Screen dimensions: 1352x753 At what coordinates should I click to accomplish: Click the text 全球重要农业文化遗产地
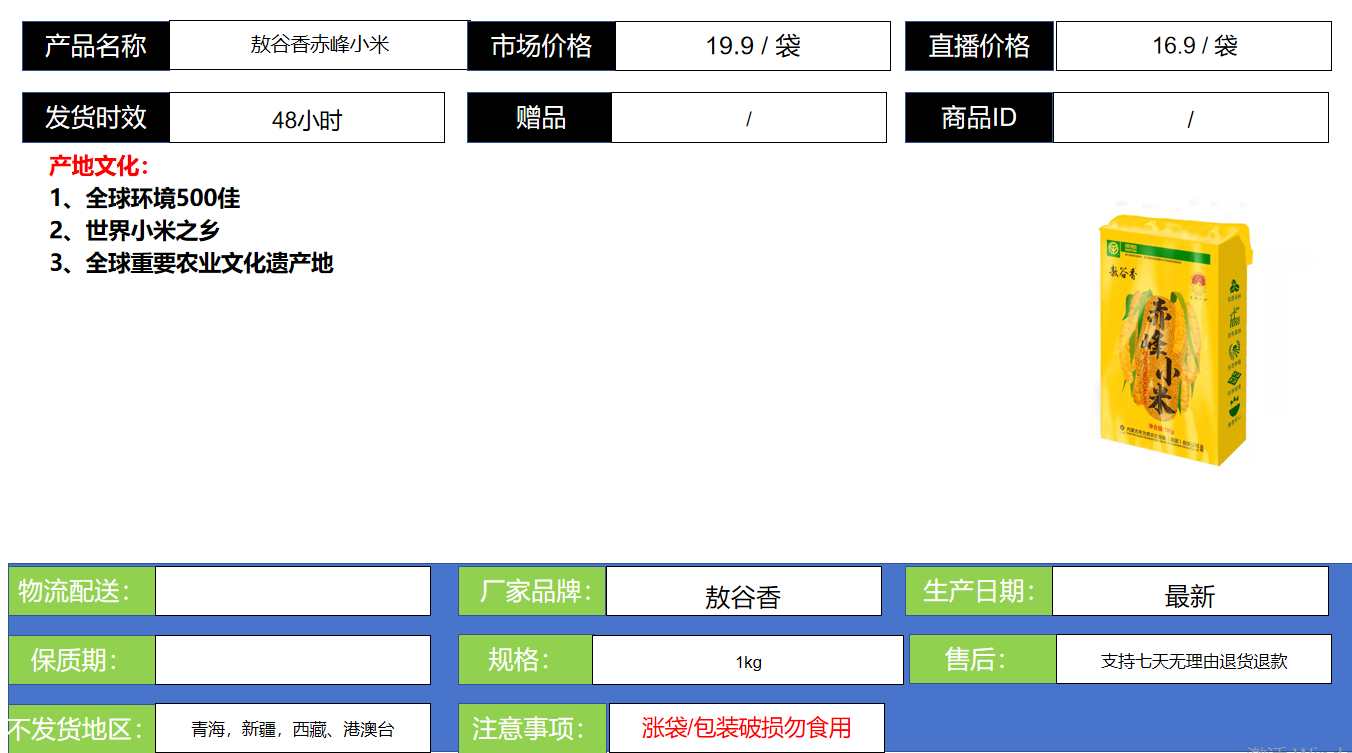pos(191,263)
